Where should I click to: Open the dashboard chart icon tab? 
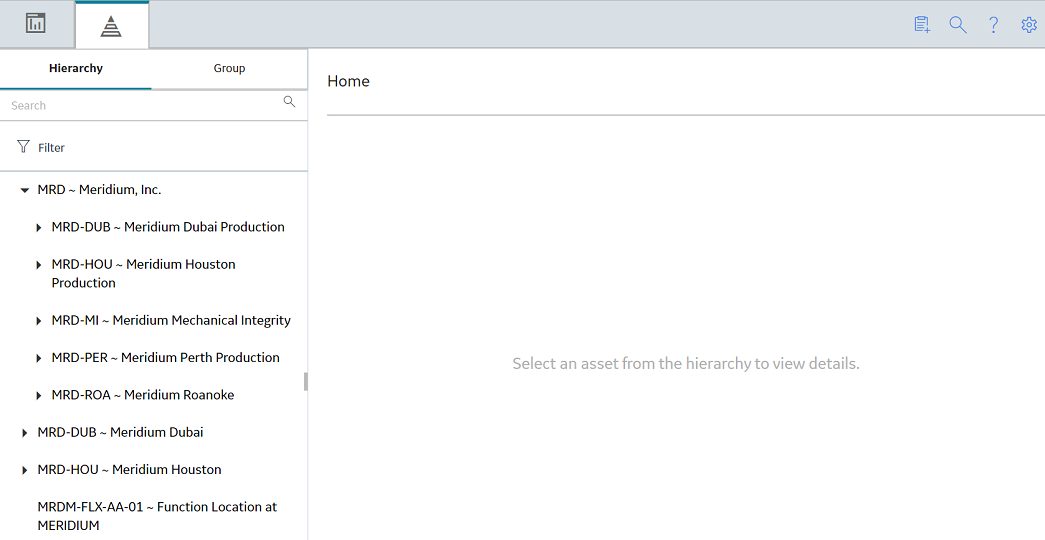coord(35,23)
